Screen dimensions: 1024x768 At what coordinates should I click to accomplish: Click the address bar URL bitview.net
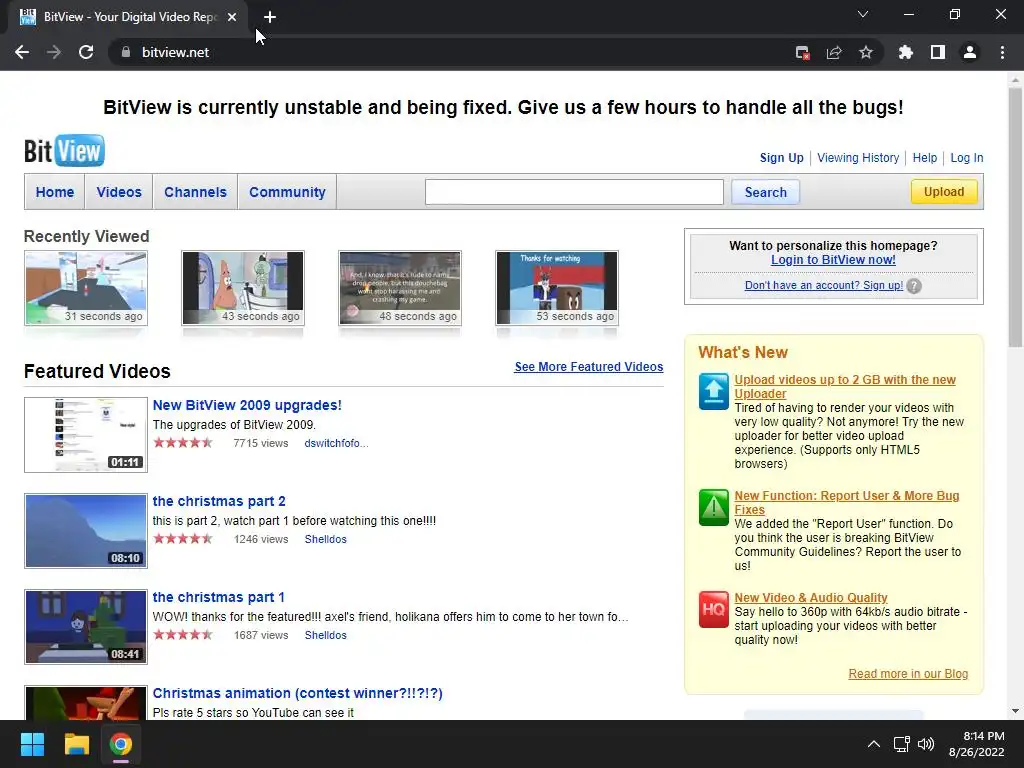click(176, 52)
